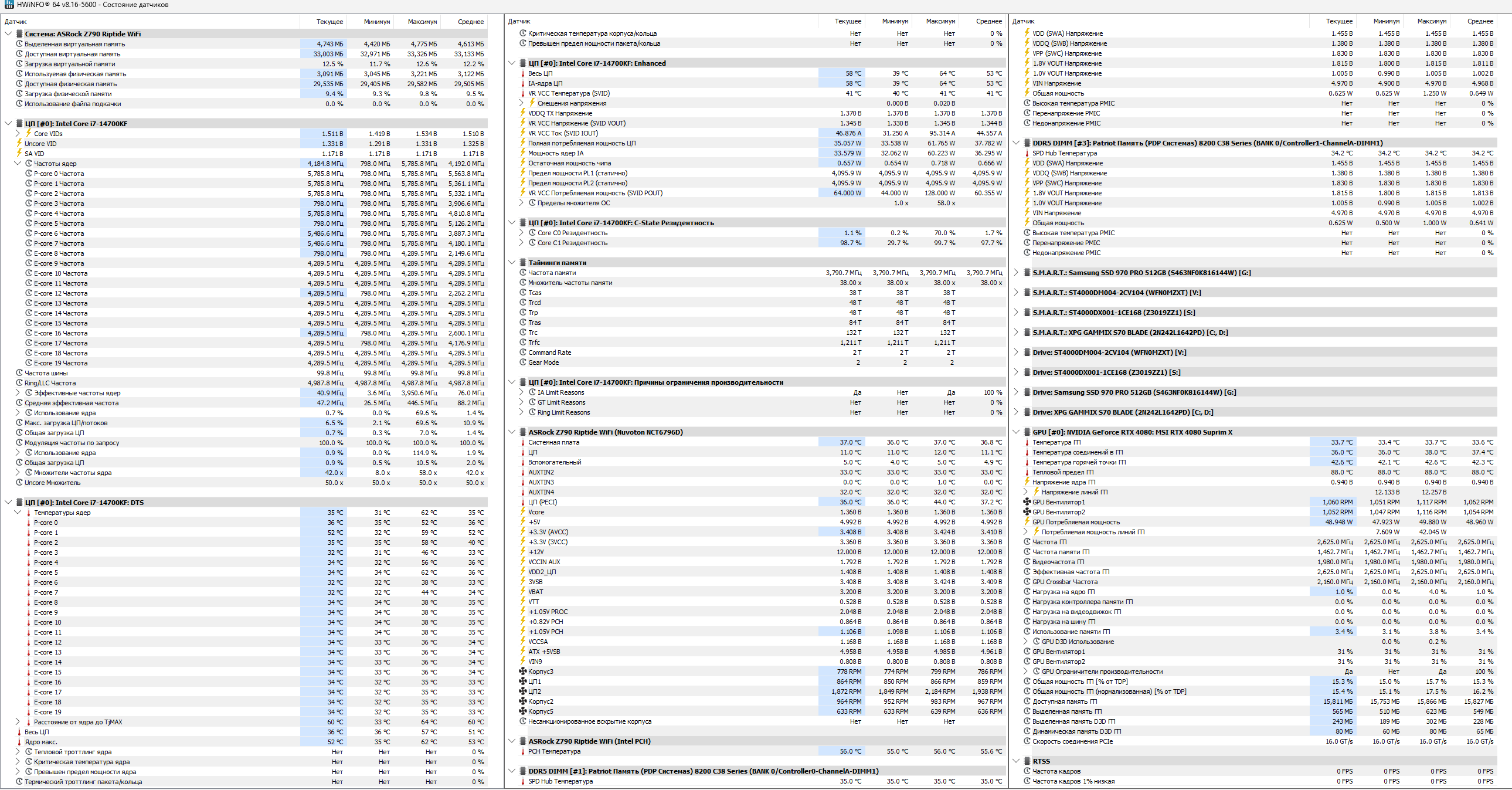Viewport: 1512px width, 790px height.
Task: Collapse the Тайминги памяти section
Action: click(x=512, y=263)
